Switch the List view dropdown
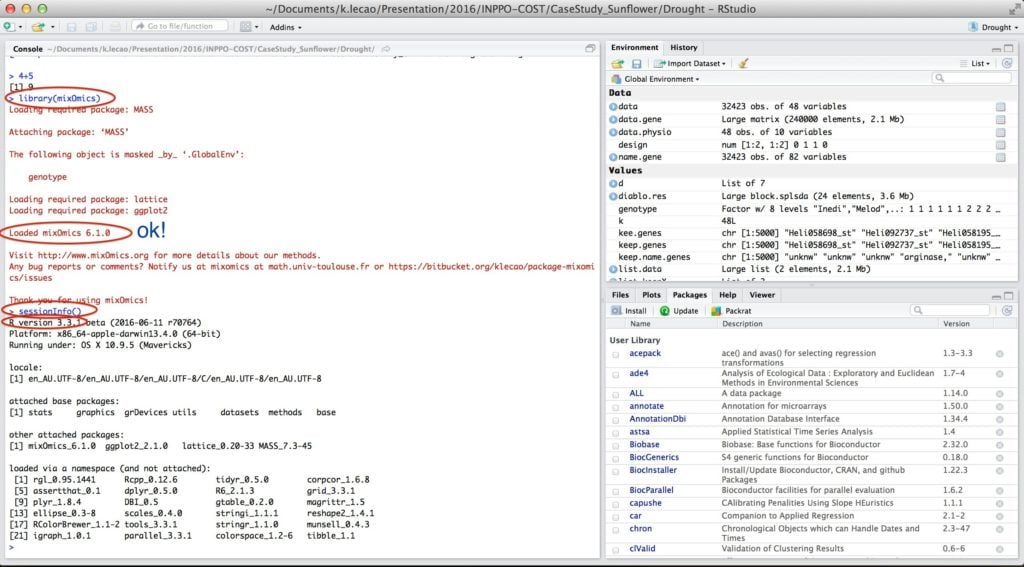The width and height of the screenshot is (1024, 567). (x=975, y=63)
